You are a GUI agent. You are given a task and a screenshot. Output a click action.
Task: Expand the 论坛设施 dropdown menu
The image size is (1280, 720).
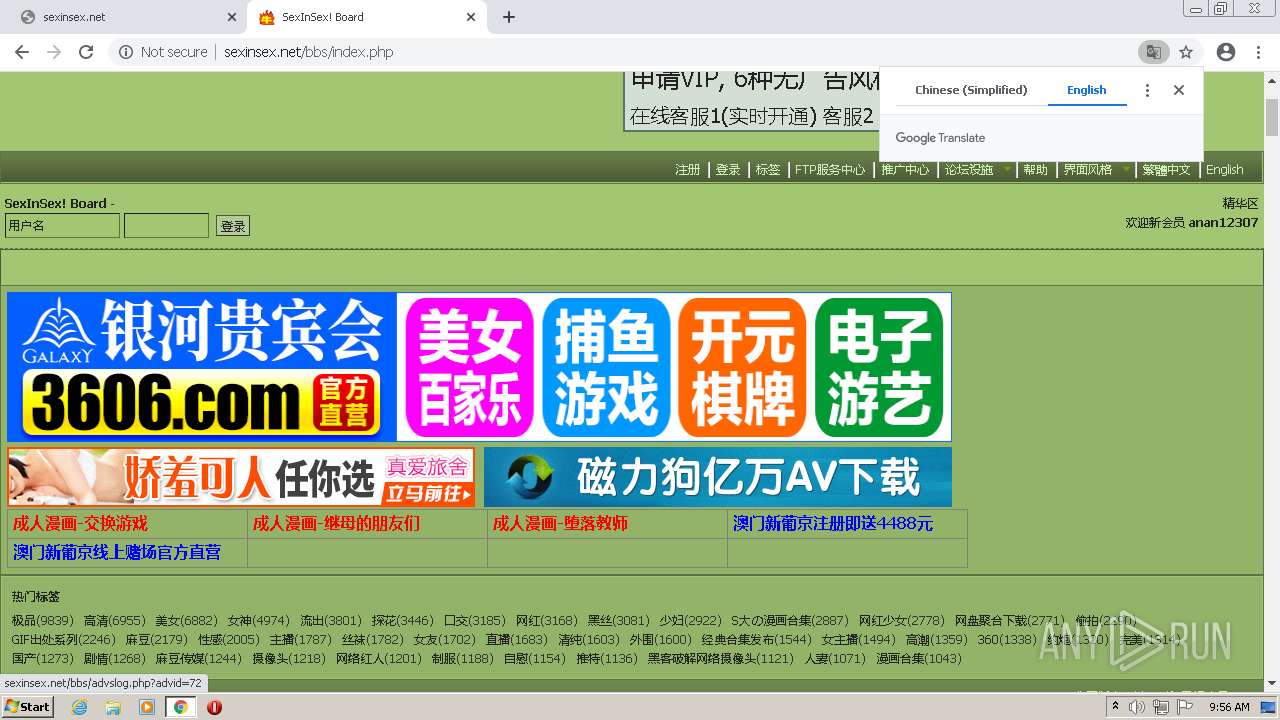point(977,170)
